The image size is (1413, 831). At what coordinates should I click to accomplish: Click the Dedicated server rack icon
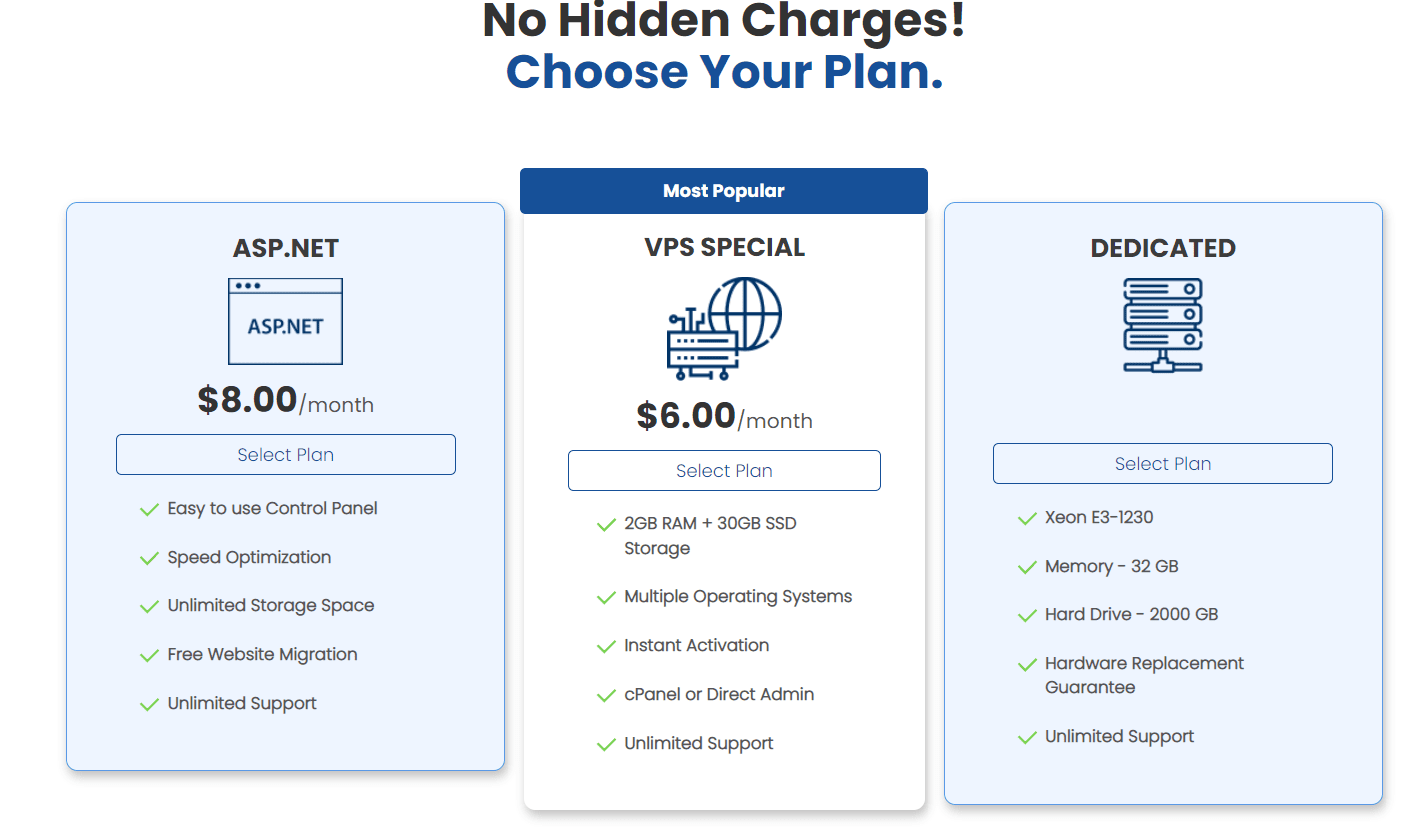coord(1163,326)
